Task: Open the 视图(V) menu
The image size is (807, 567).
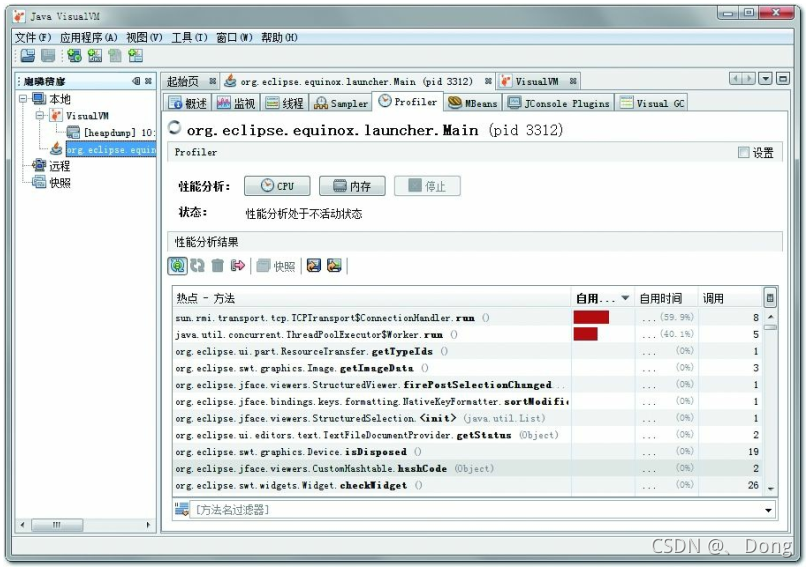Action: [x=144, y=38]
